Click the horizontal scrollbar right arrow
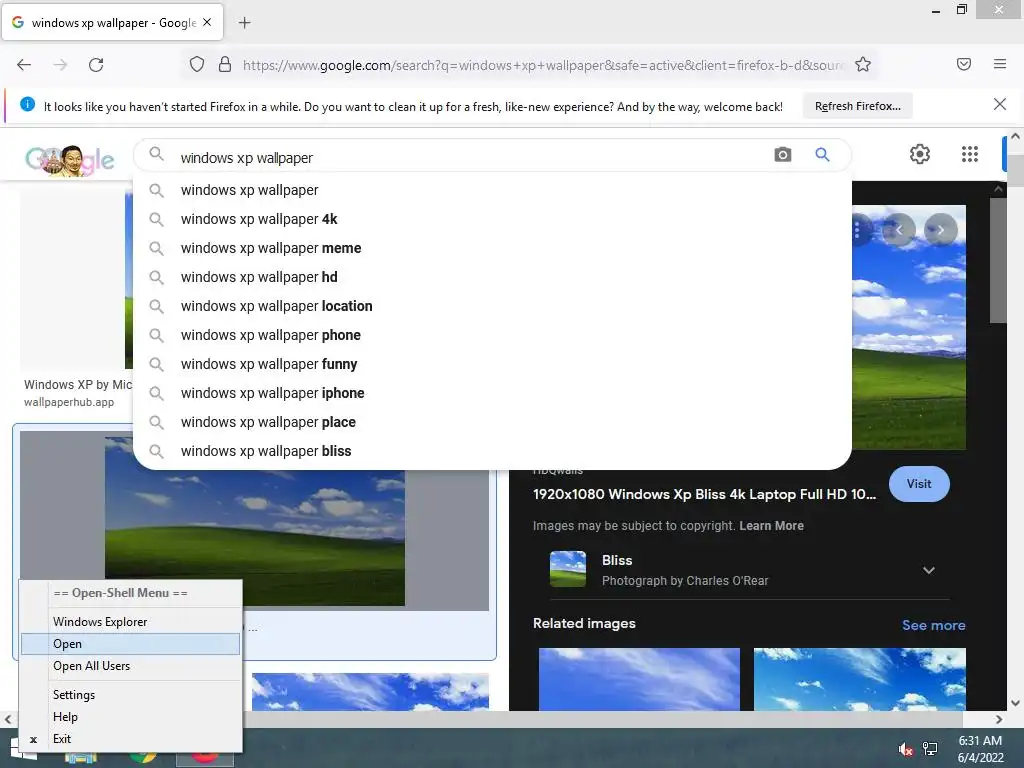 pyautogui.click(x=999, y=719)
